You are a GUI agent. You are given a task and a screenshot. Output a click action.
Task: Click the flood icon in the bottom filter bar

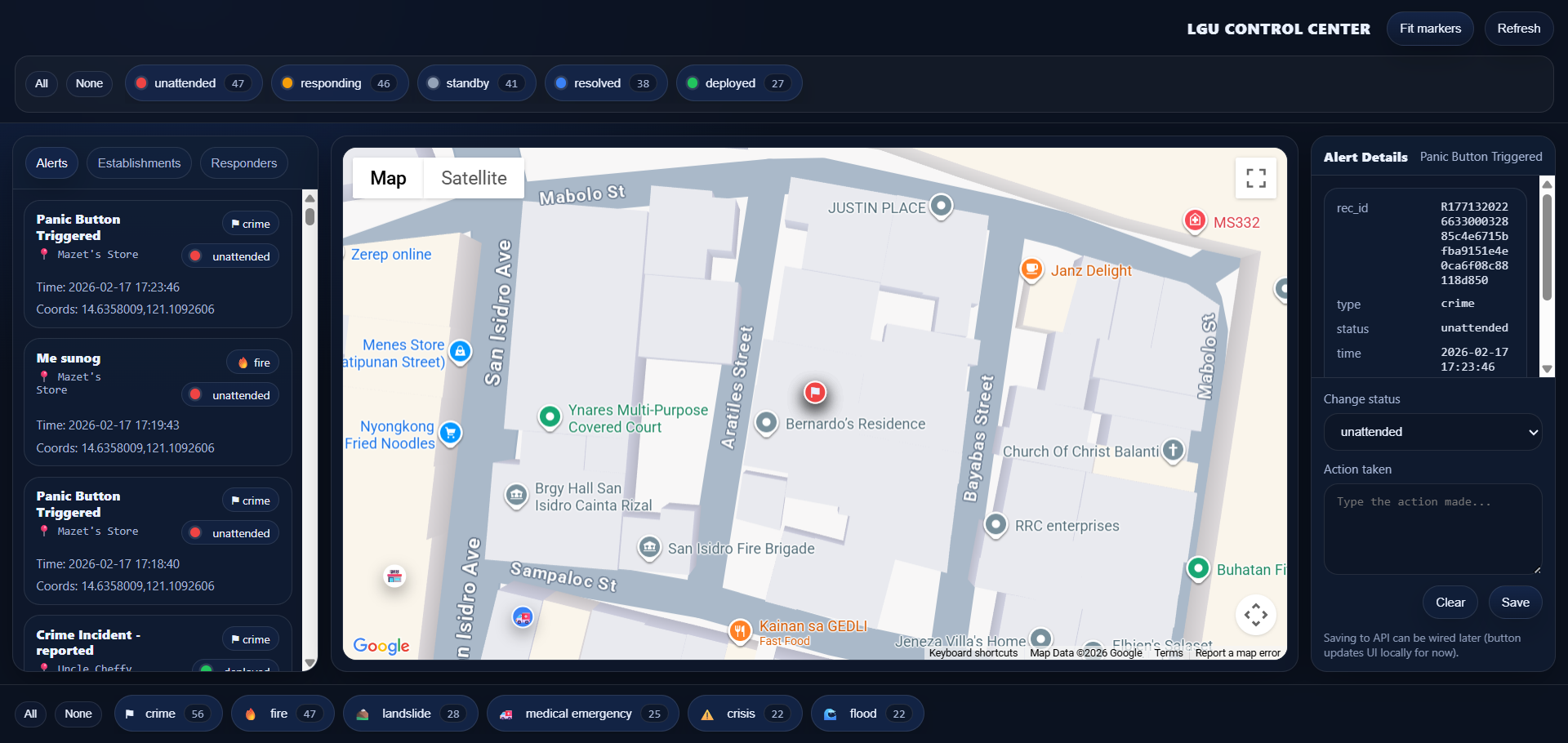tap(831, 714)
